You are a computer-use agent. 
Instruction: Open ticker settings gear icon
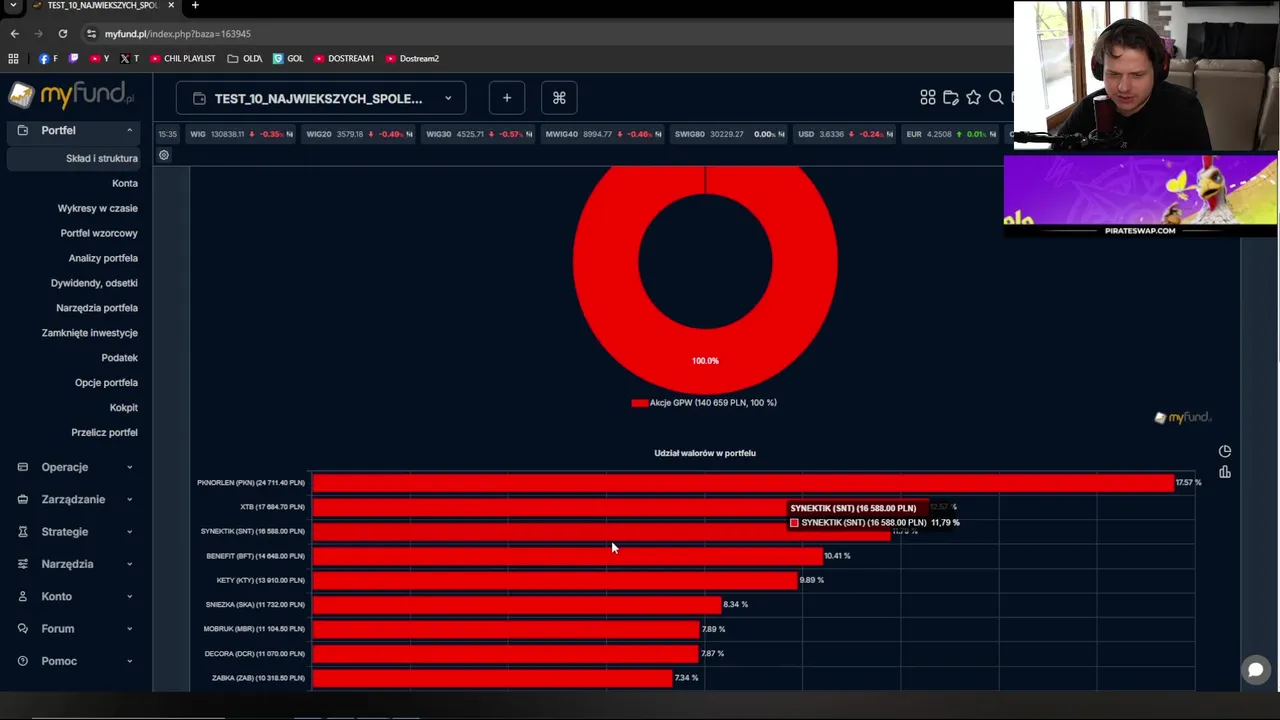pos(164,155)
